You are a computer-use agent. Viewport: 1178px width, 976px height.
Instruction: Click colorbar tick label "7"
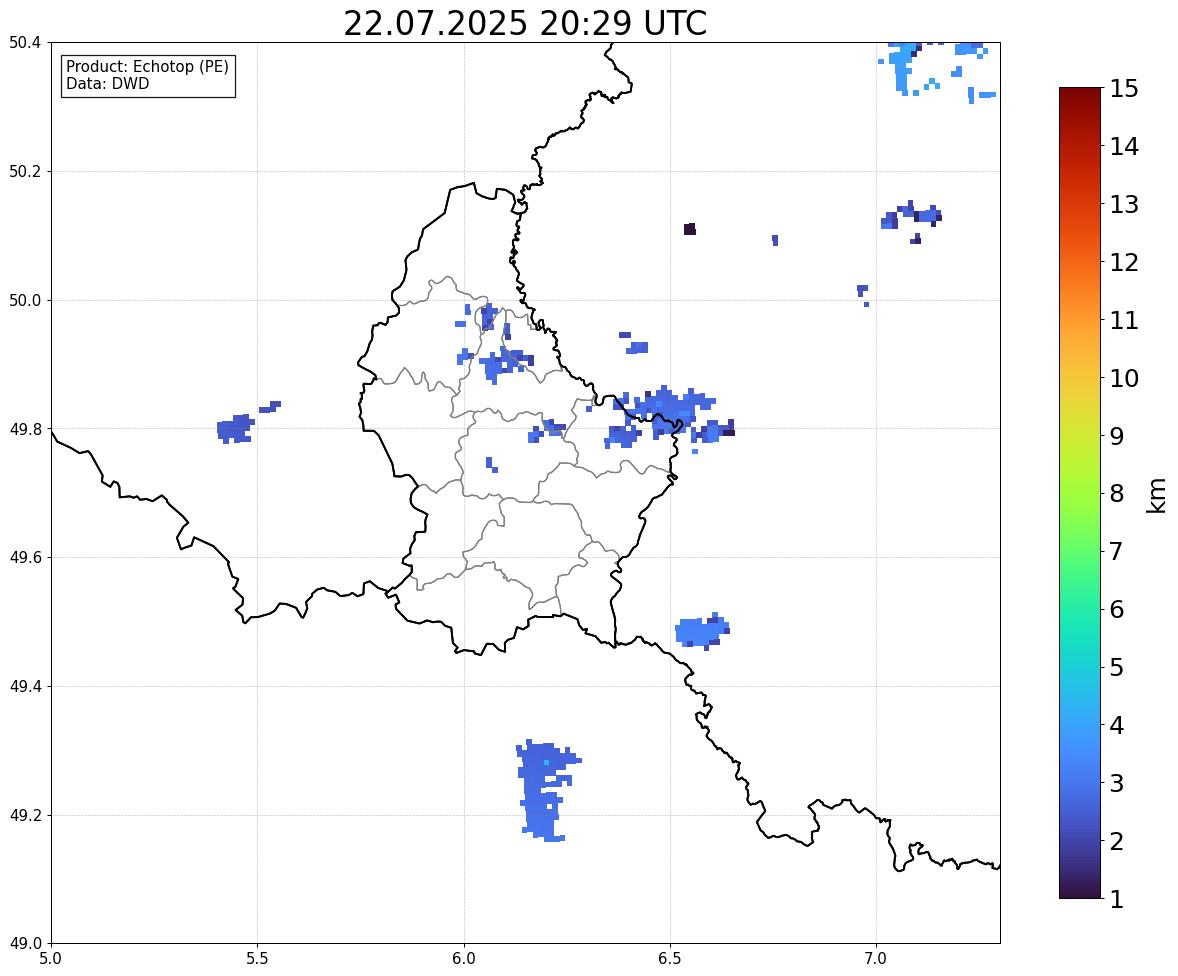click(1117, 551)
